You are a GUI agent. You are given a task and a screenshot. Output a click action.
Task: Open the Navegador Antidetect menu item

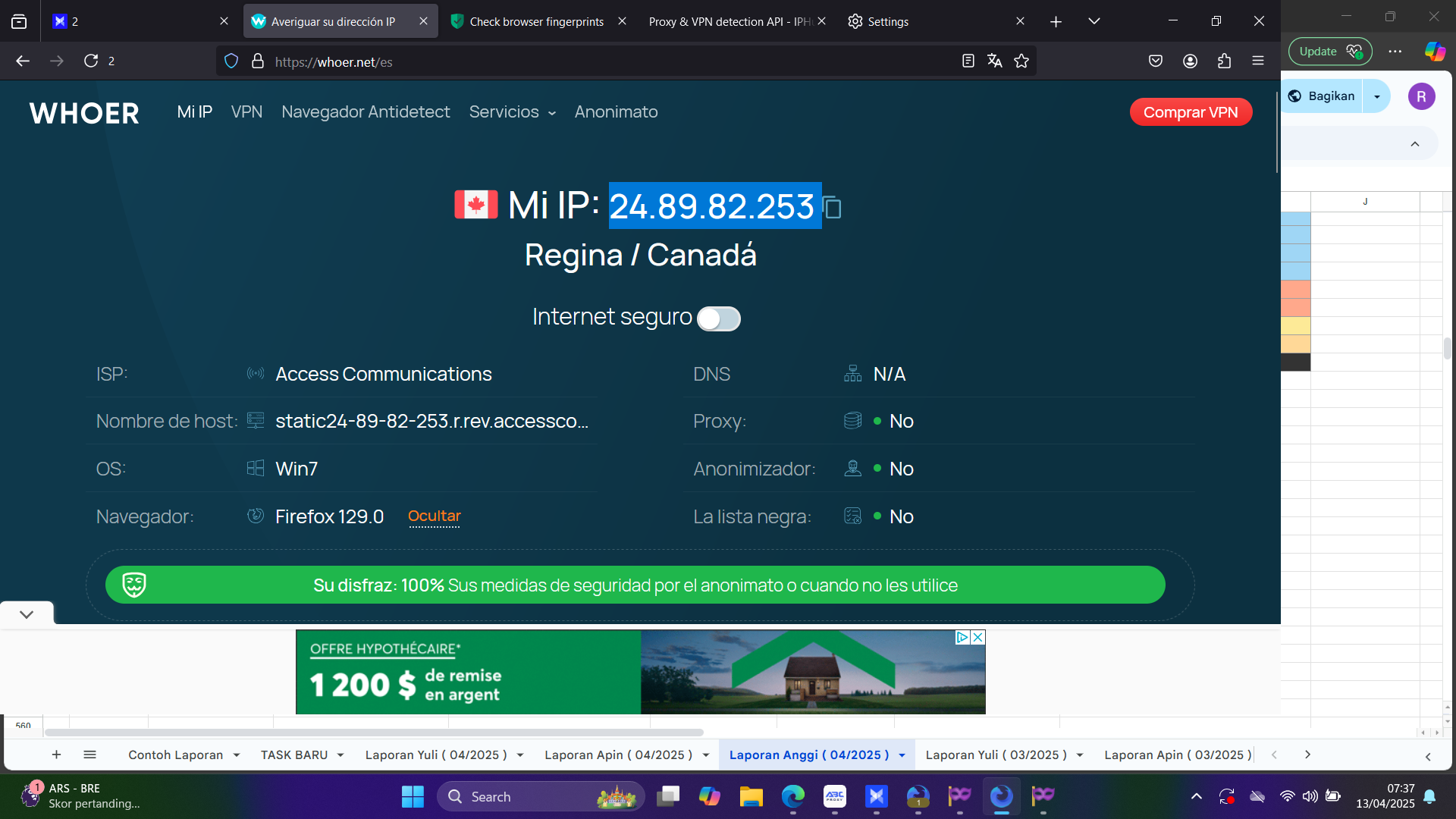[366, 112]
